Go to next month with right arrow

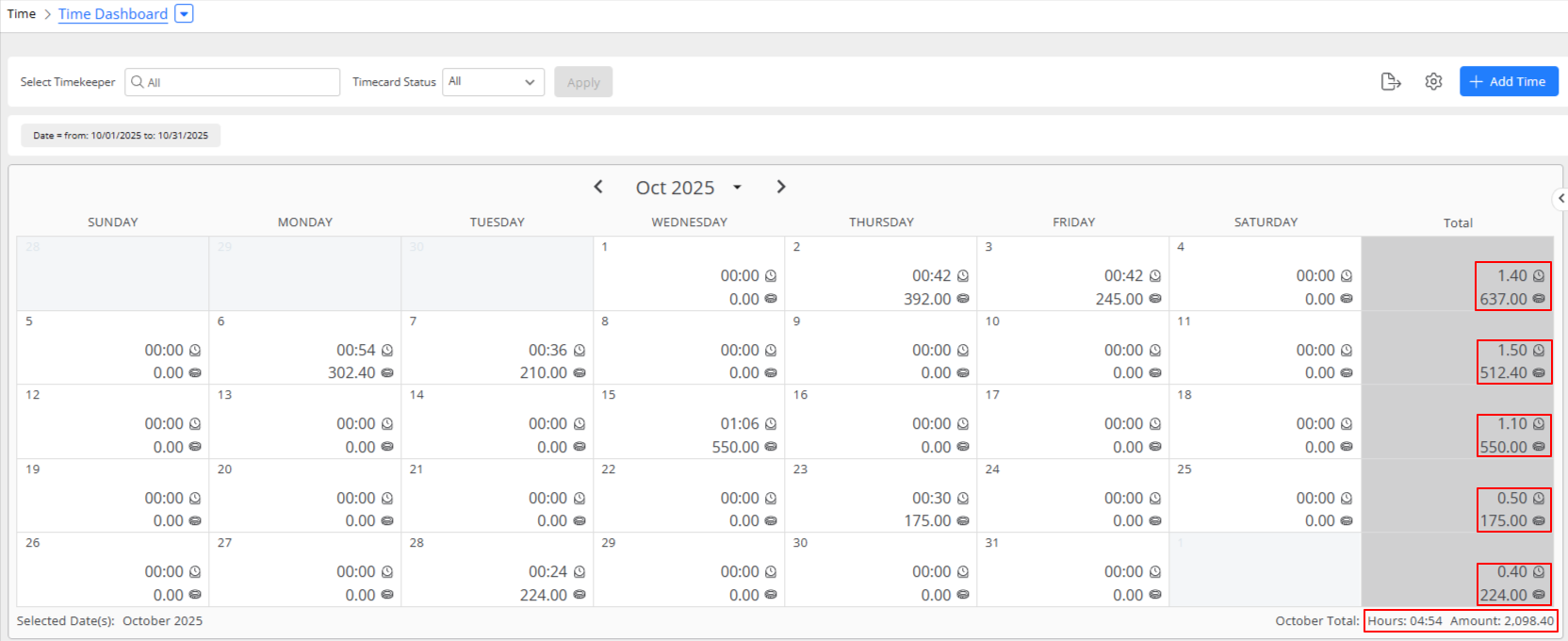[780, 187]
